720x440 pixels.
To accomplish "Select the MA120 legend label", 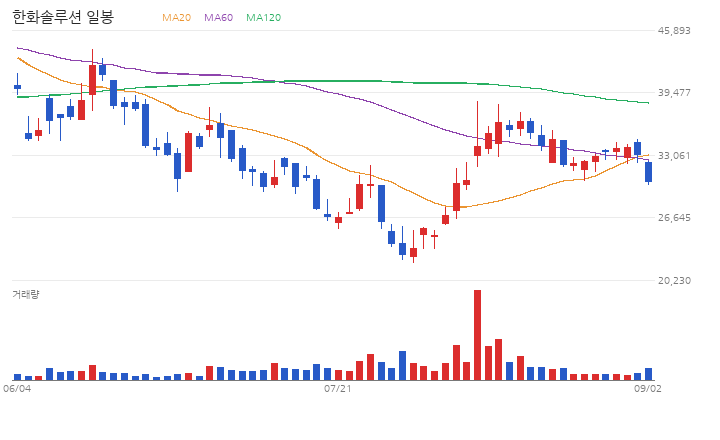I will [264, 17].
